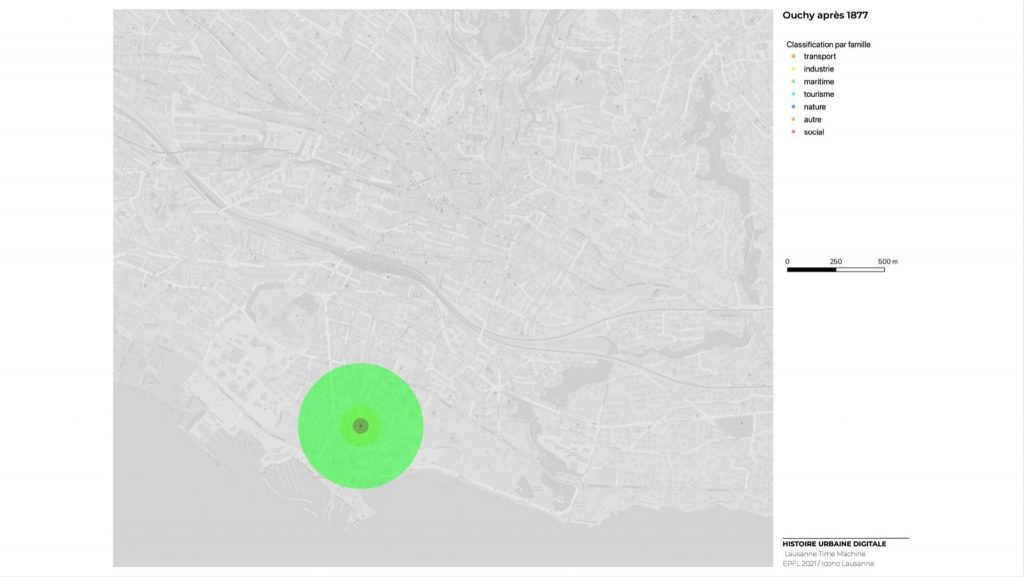Select the 'nature' legend label
This screenshot has height=577, width=1024.
pos(815,107)
